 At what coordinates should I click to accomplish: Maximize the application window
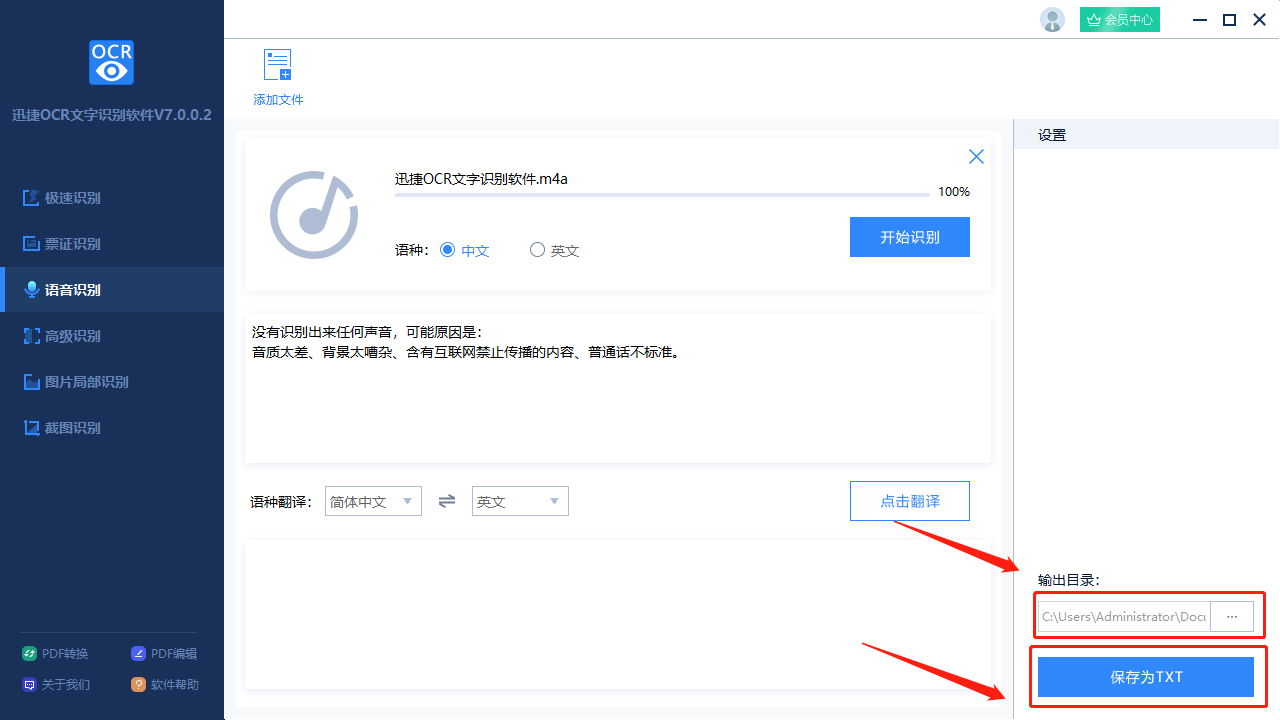[1230, 19]
